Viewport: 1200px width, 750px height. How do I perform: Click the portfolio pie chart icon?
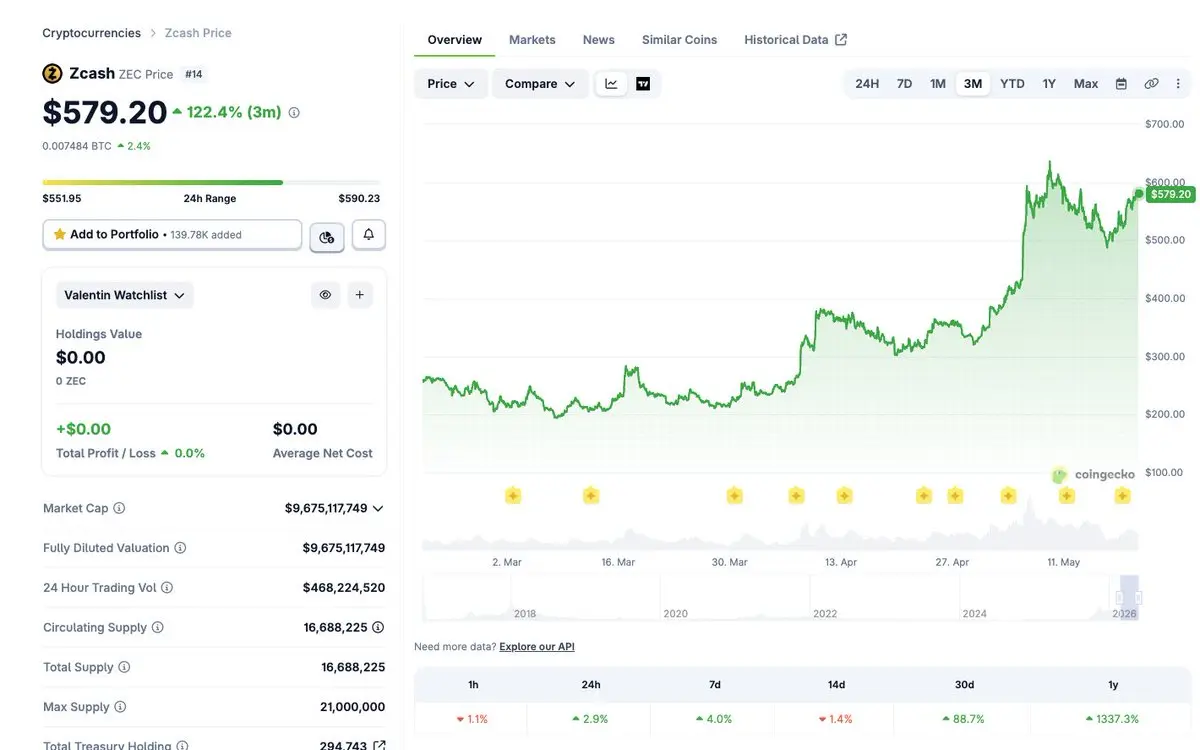[327, 237]
